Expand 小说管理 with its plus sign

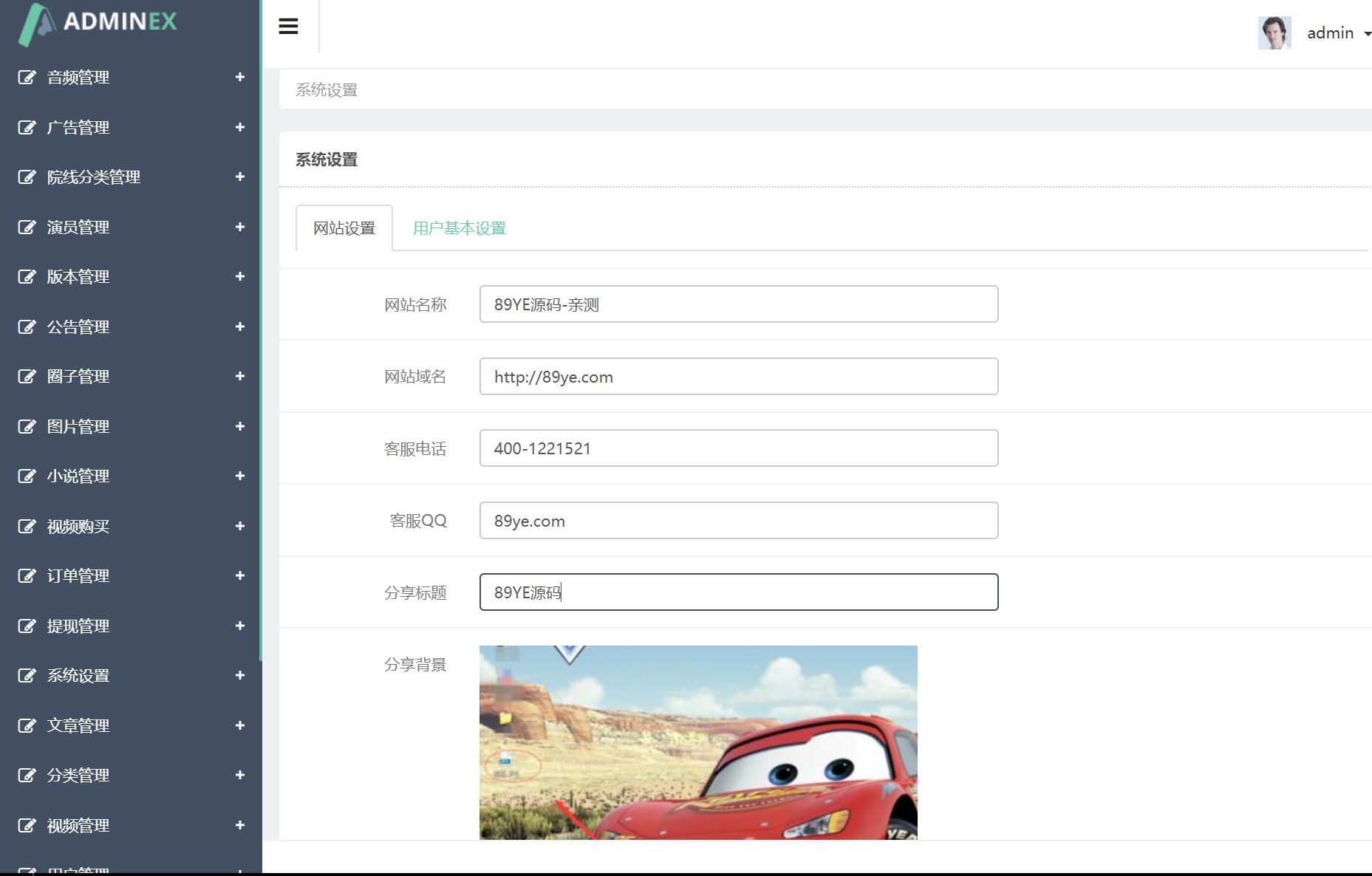[x=239, y=476]
